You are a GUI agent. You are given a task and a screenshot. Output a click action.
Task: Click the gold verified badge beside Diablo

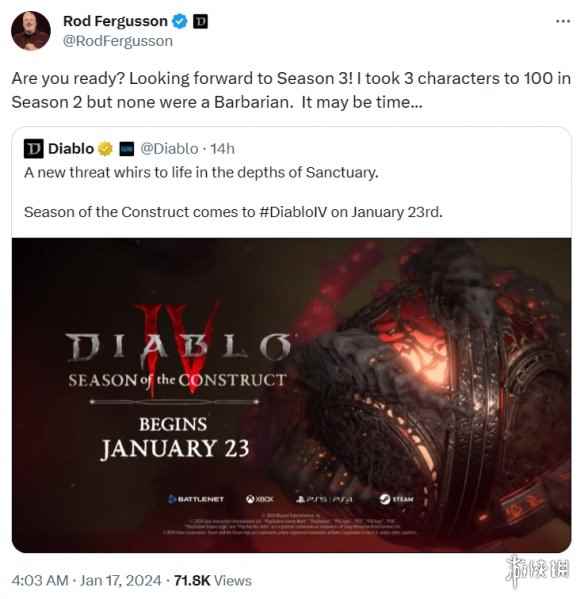click(x=105, y=149)
